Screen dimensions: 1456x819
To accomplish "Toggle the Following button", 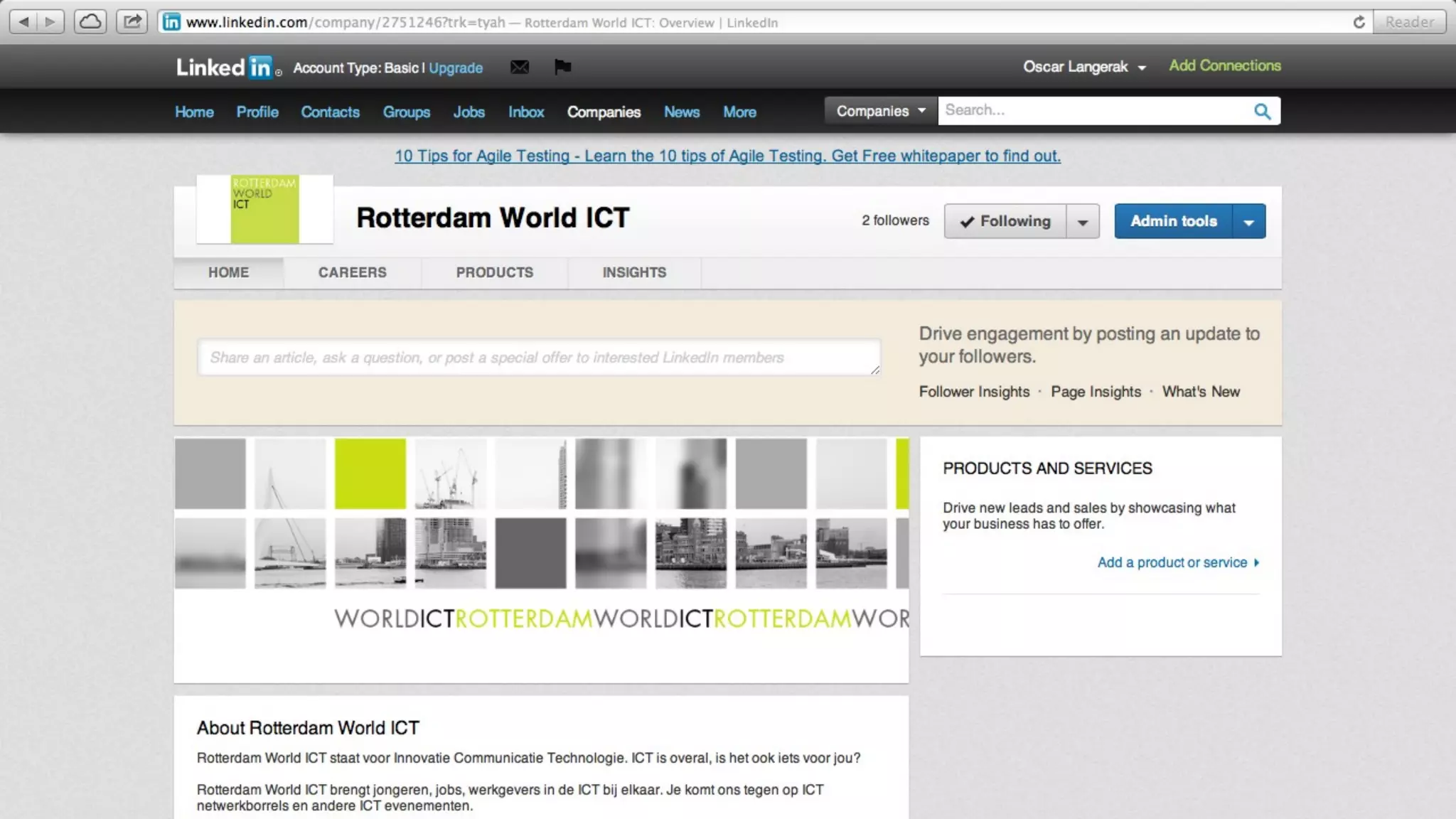I will pos(1005,221).
